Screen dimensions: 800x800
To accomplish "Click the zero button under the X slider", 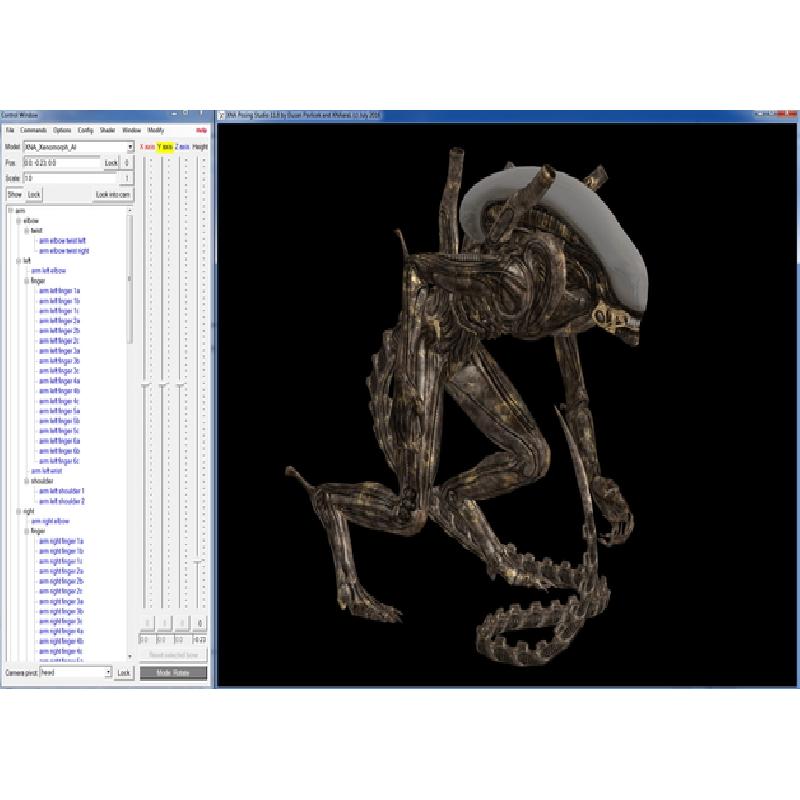I will click(147, 623).
